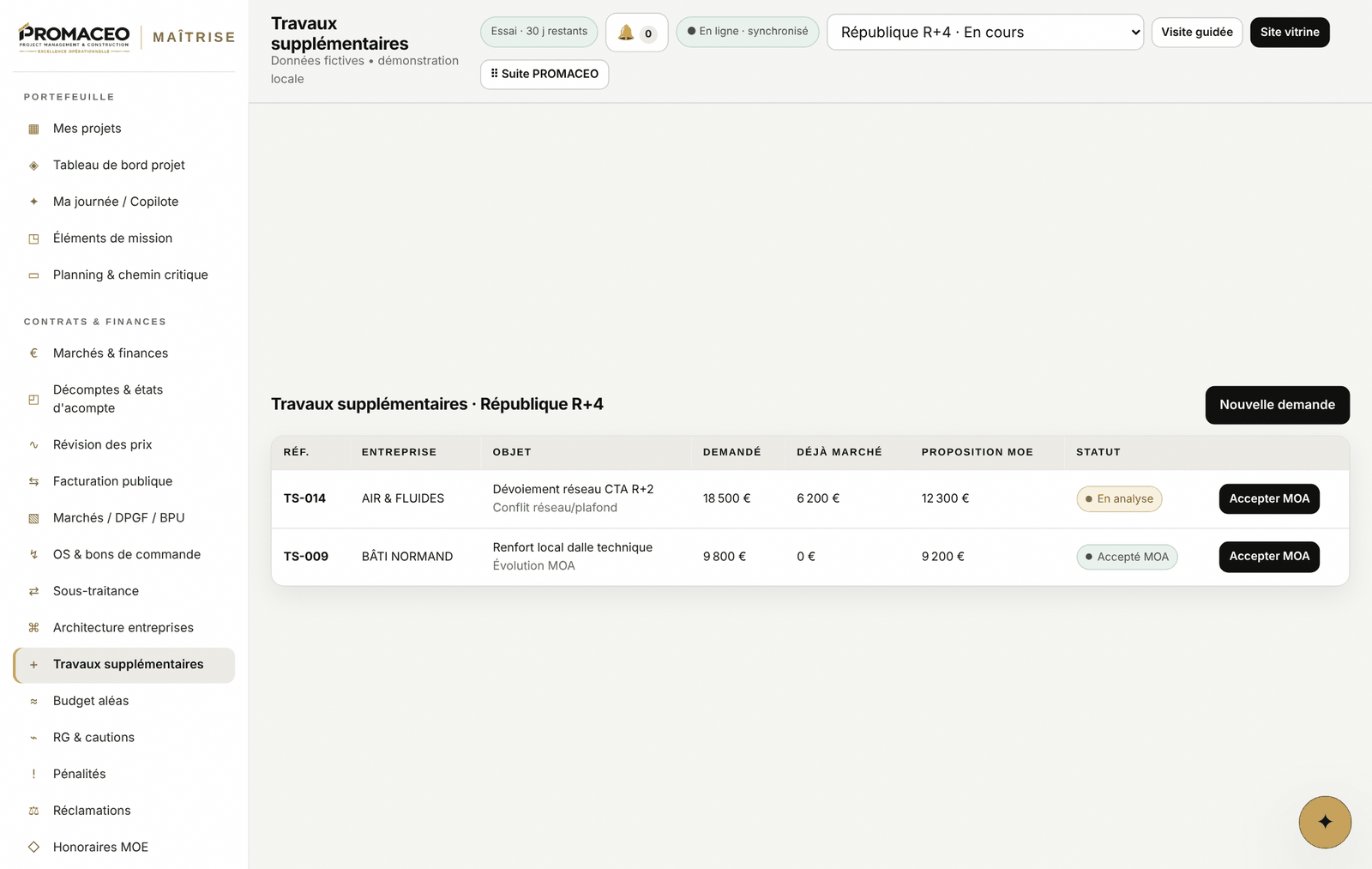1372x869 pixels.
Task: Click the PROMACEO logo
Action: coord(75,37)
